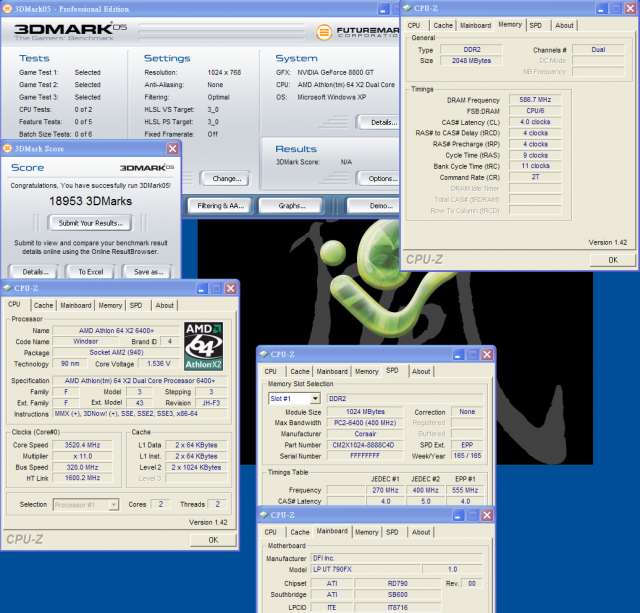Screen dimensions: 640x613
Task: Click the CPU-Z processor window title icon
Action: click(7, 288)
